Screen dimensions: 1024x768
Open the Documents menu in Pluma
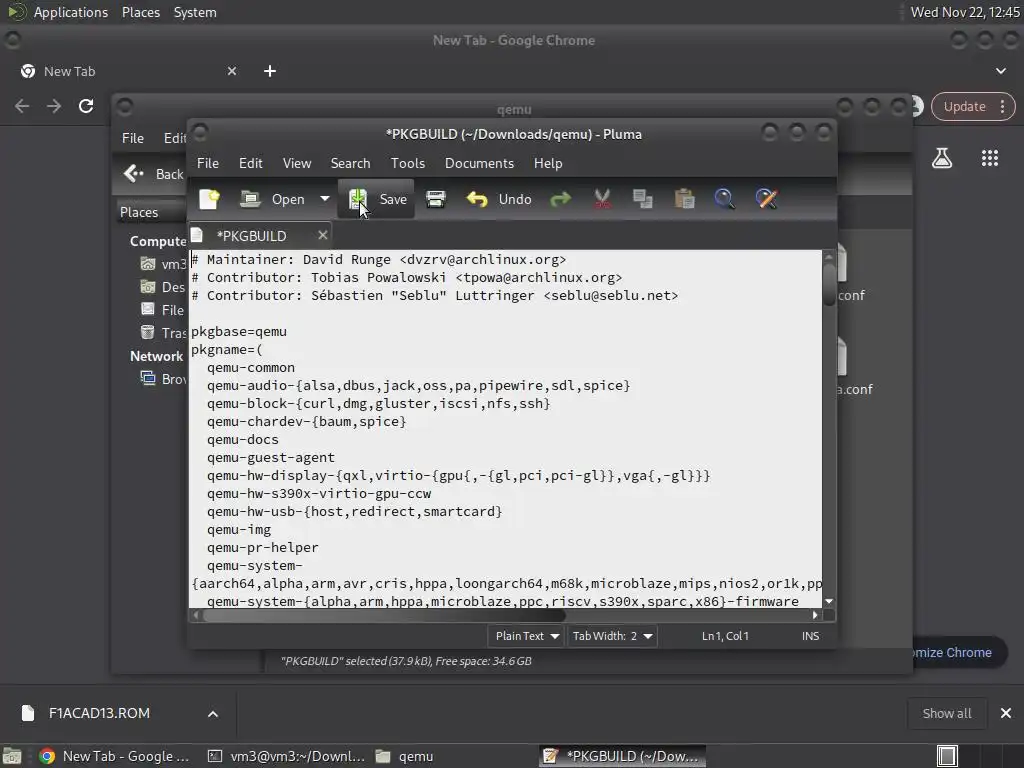479,163
